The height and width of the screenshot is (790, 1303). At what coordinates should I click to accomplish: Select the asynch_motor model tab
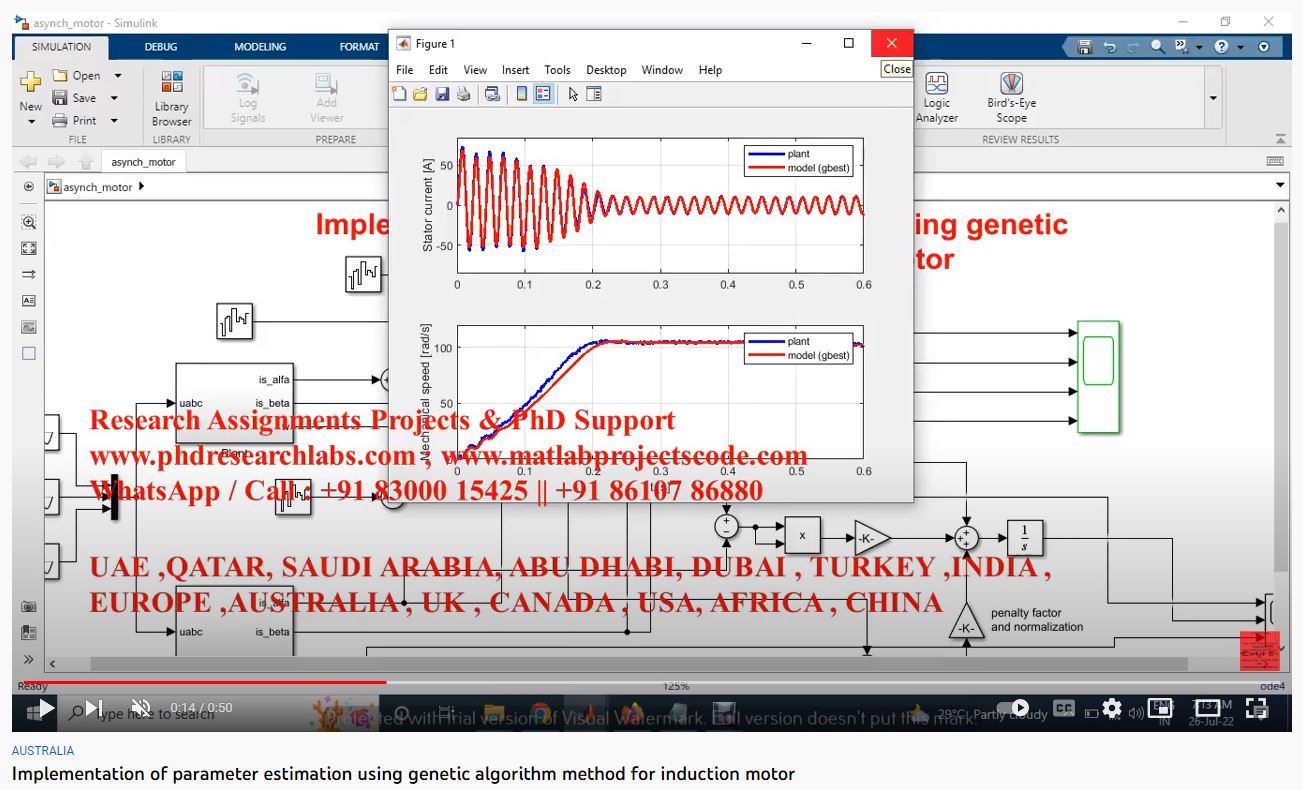143,161
